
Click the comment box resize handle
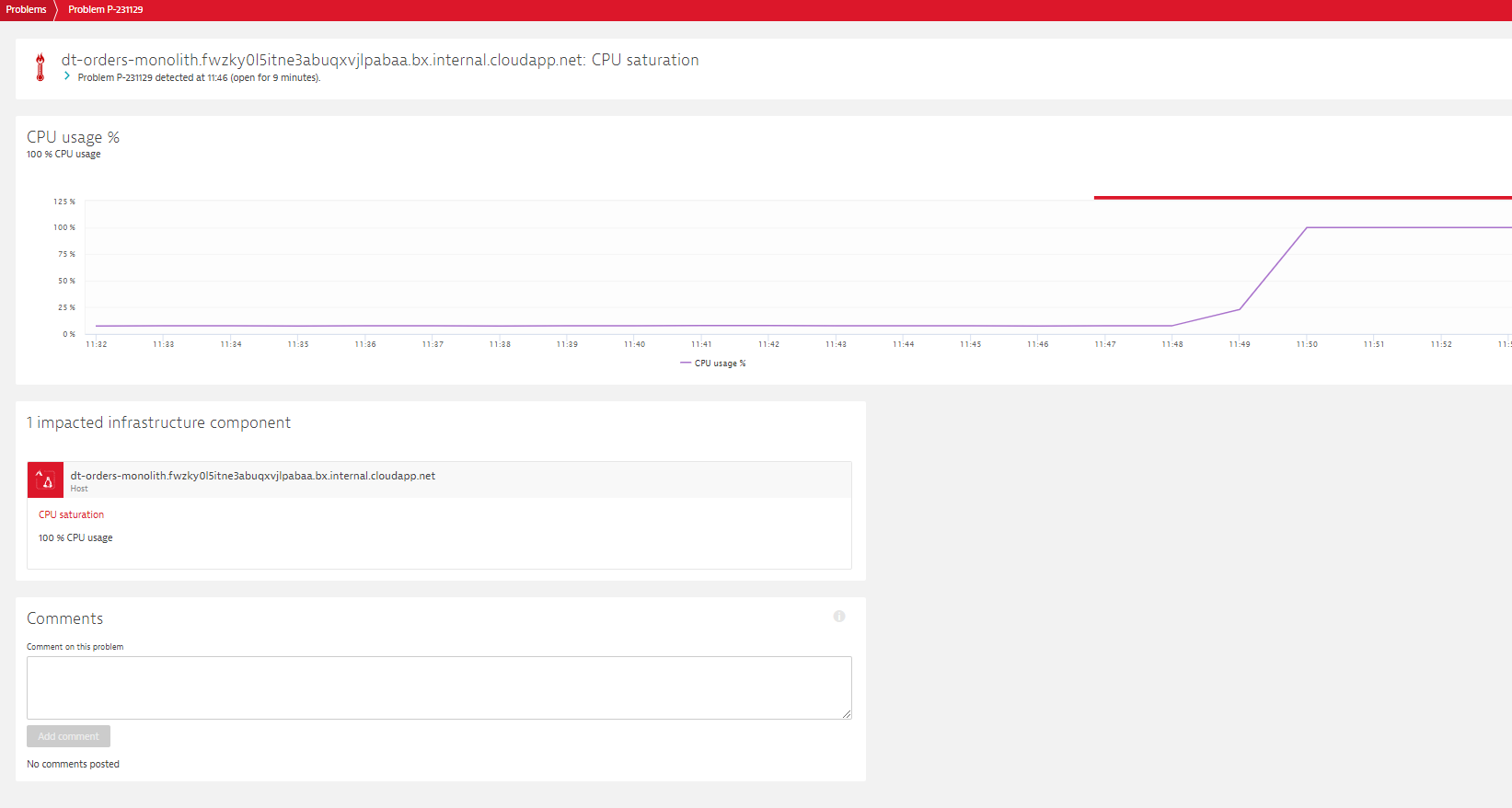(x=847, y=714)
